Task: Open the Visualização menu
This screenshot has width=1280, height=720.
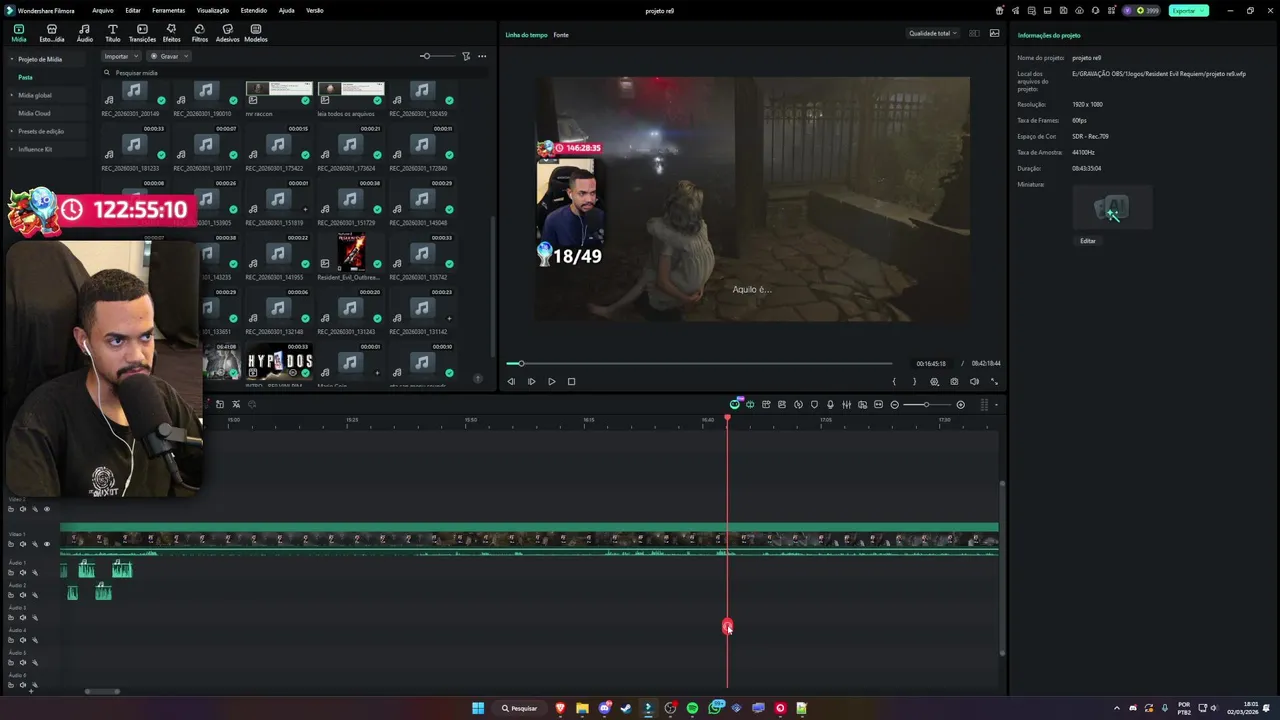Action: tap(212, 10)
